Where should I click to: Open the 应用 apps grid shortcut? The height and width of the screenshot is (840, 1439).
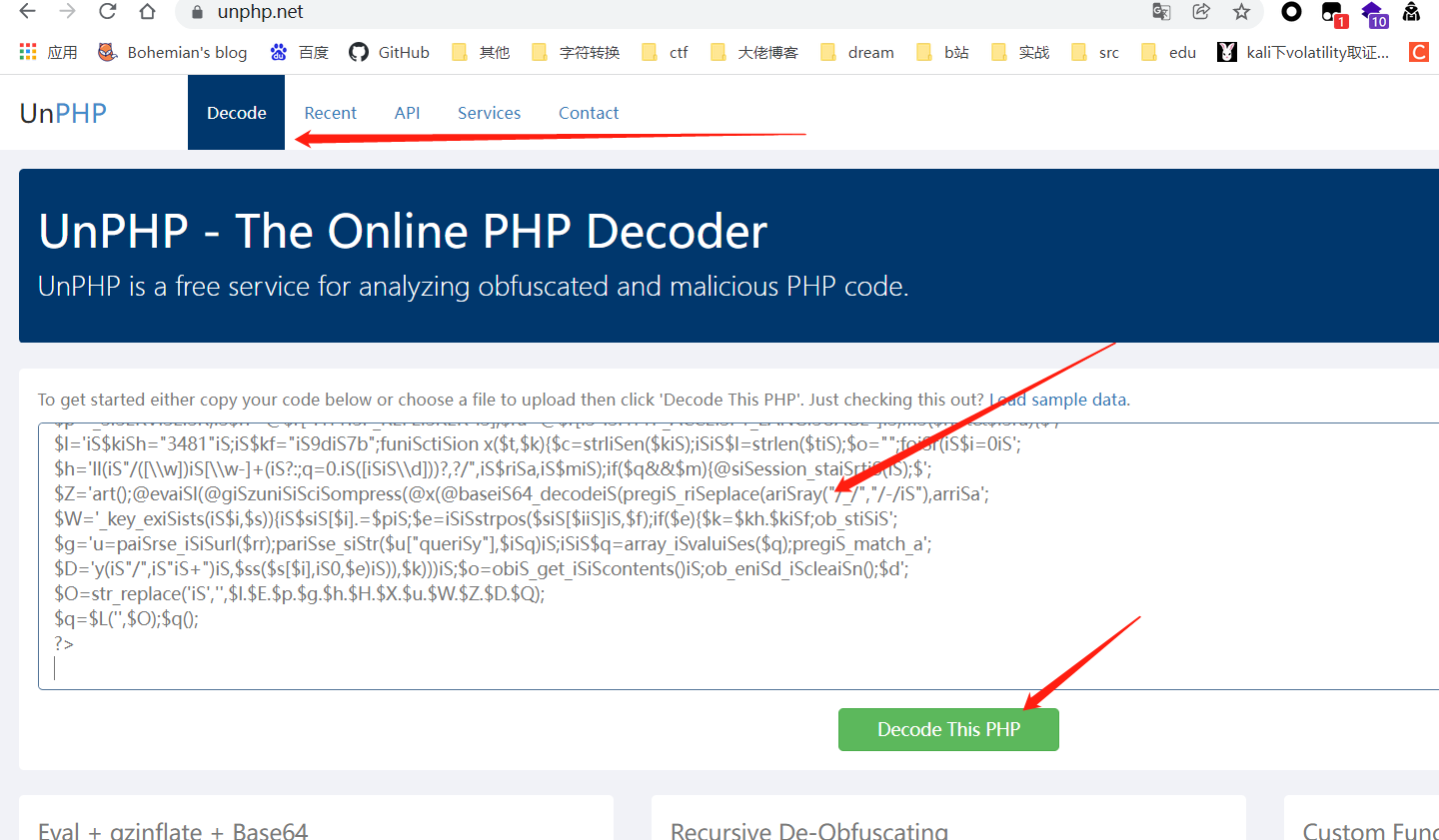[x=47, y=52]
